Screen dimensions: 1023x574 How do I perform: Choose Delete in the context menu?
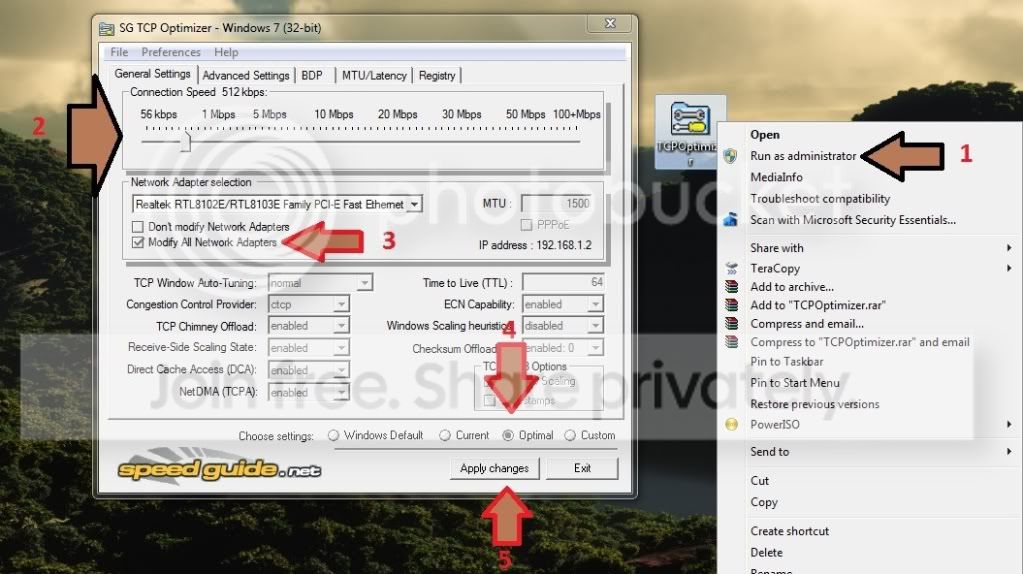tap(767, 552)
